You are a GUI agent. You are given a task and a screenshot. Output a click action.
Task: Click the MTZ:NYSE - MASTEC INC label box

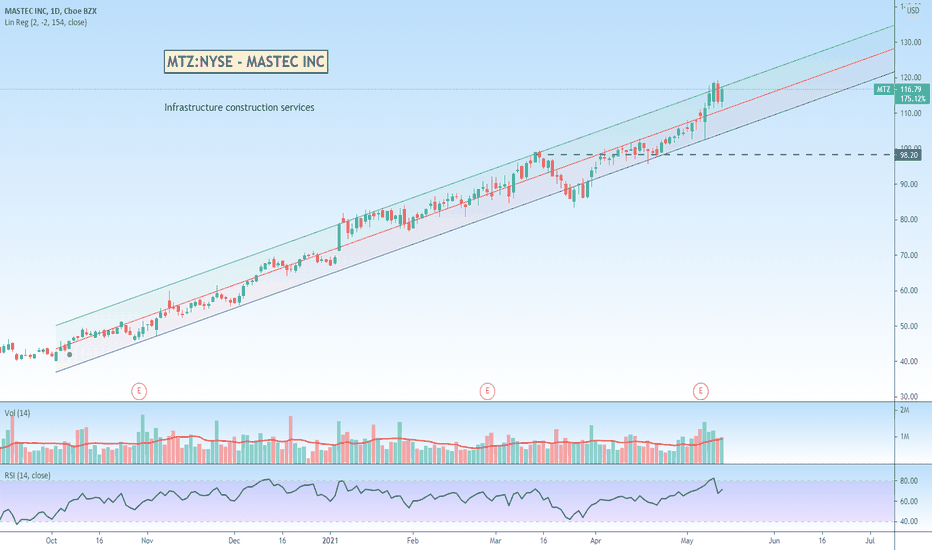245,62
